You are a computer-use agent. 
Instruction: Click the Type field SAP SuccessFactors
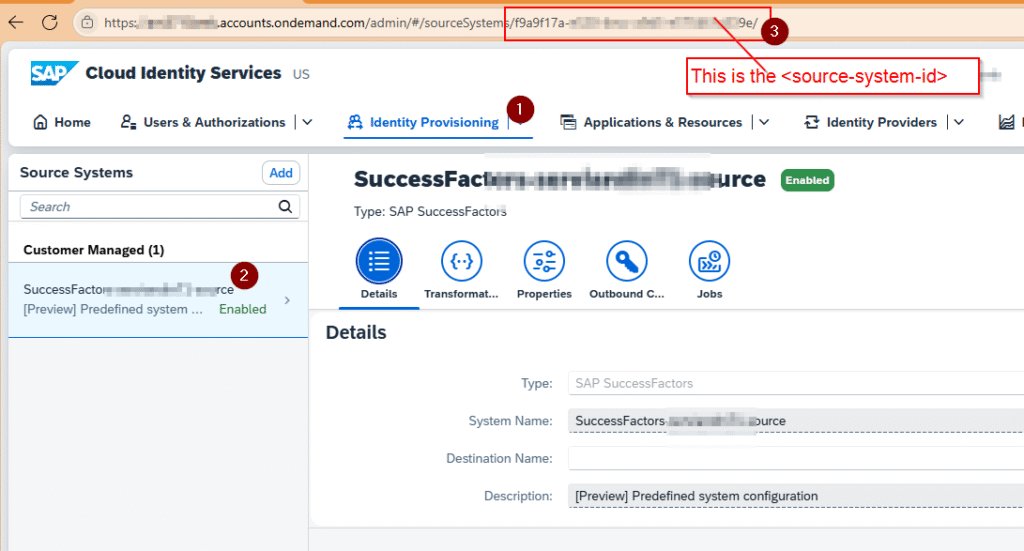click(x=796, y=383)
